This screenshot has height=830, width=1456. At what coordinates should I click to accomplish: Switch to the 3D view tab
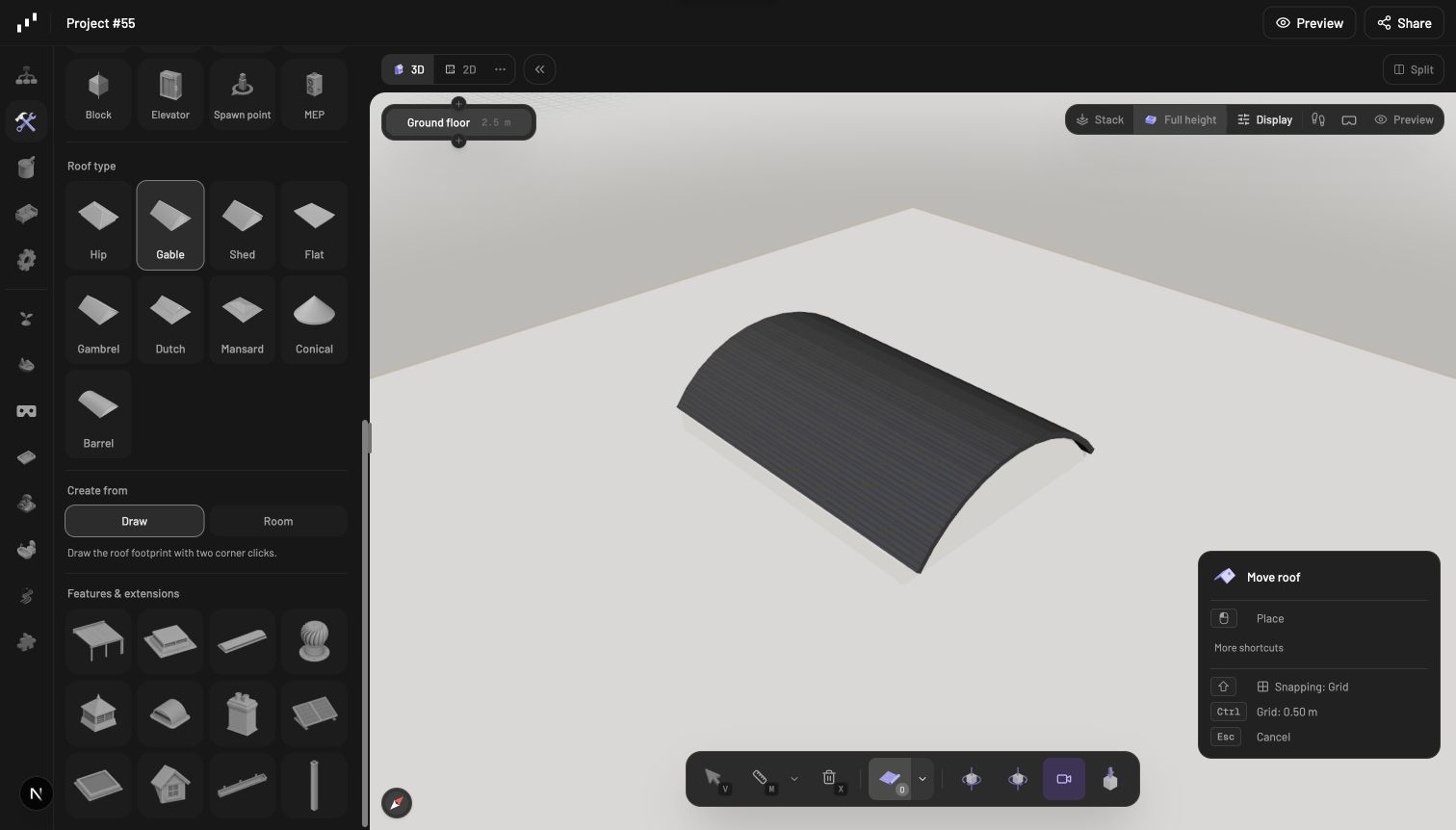(x=409, y=69)
